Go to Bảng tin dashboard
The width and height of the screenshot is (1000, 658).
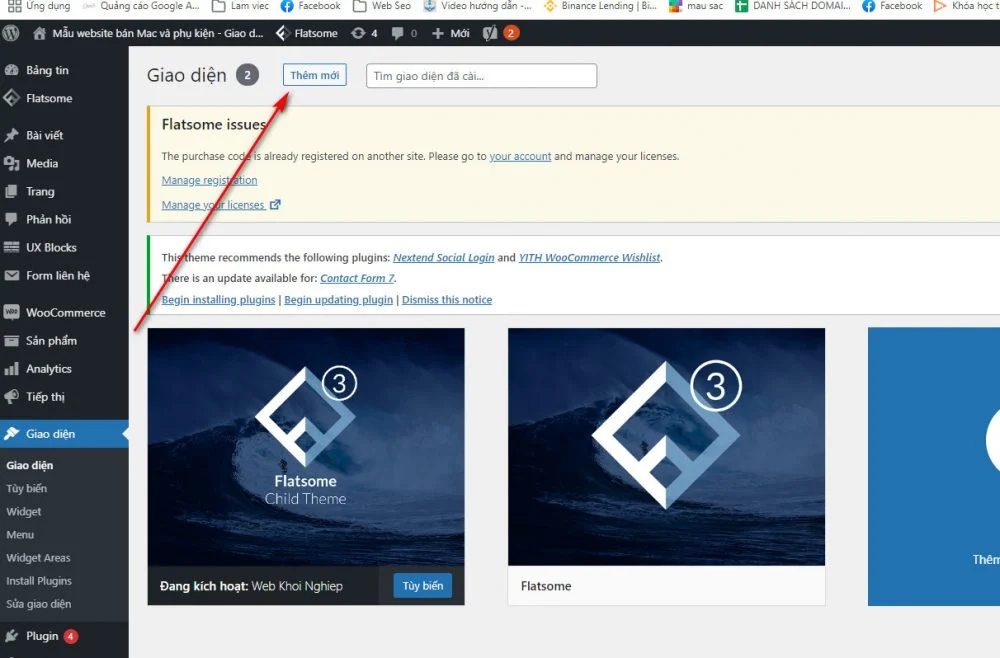pos(47,70)
